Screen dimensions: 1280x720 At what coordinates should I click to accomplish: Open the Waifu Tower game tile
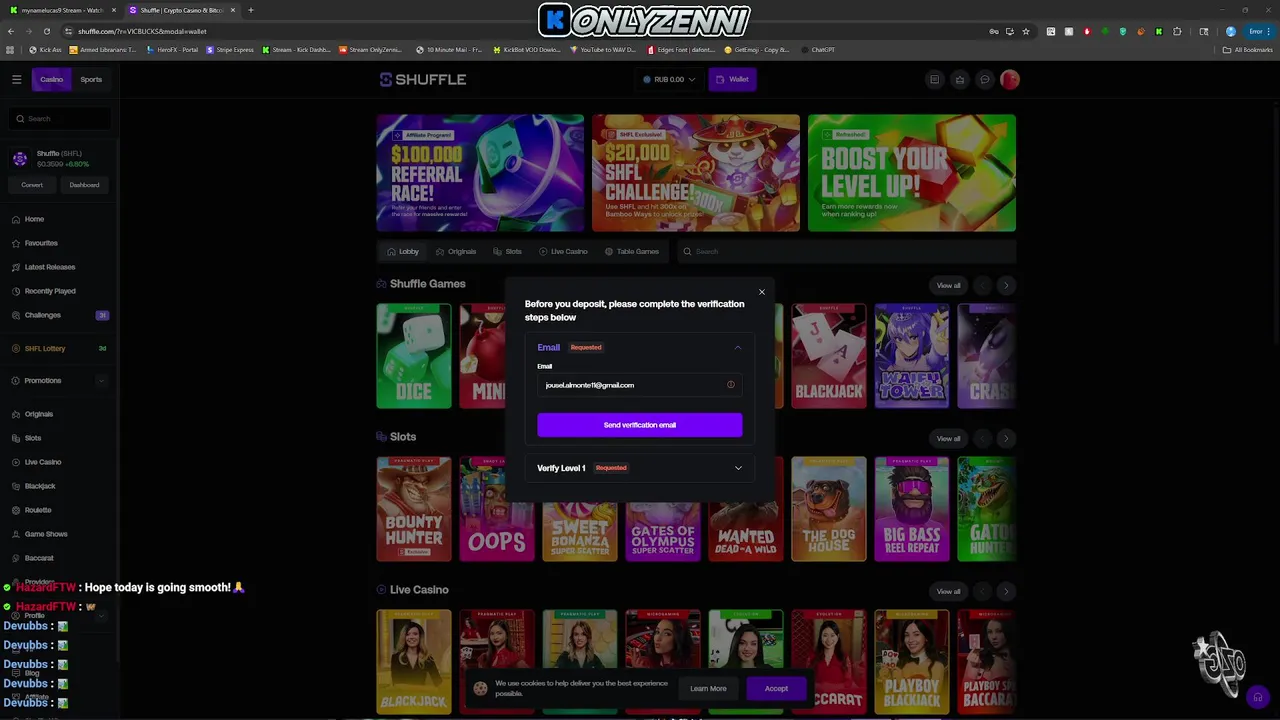[x=912, y=356]
